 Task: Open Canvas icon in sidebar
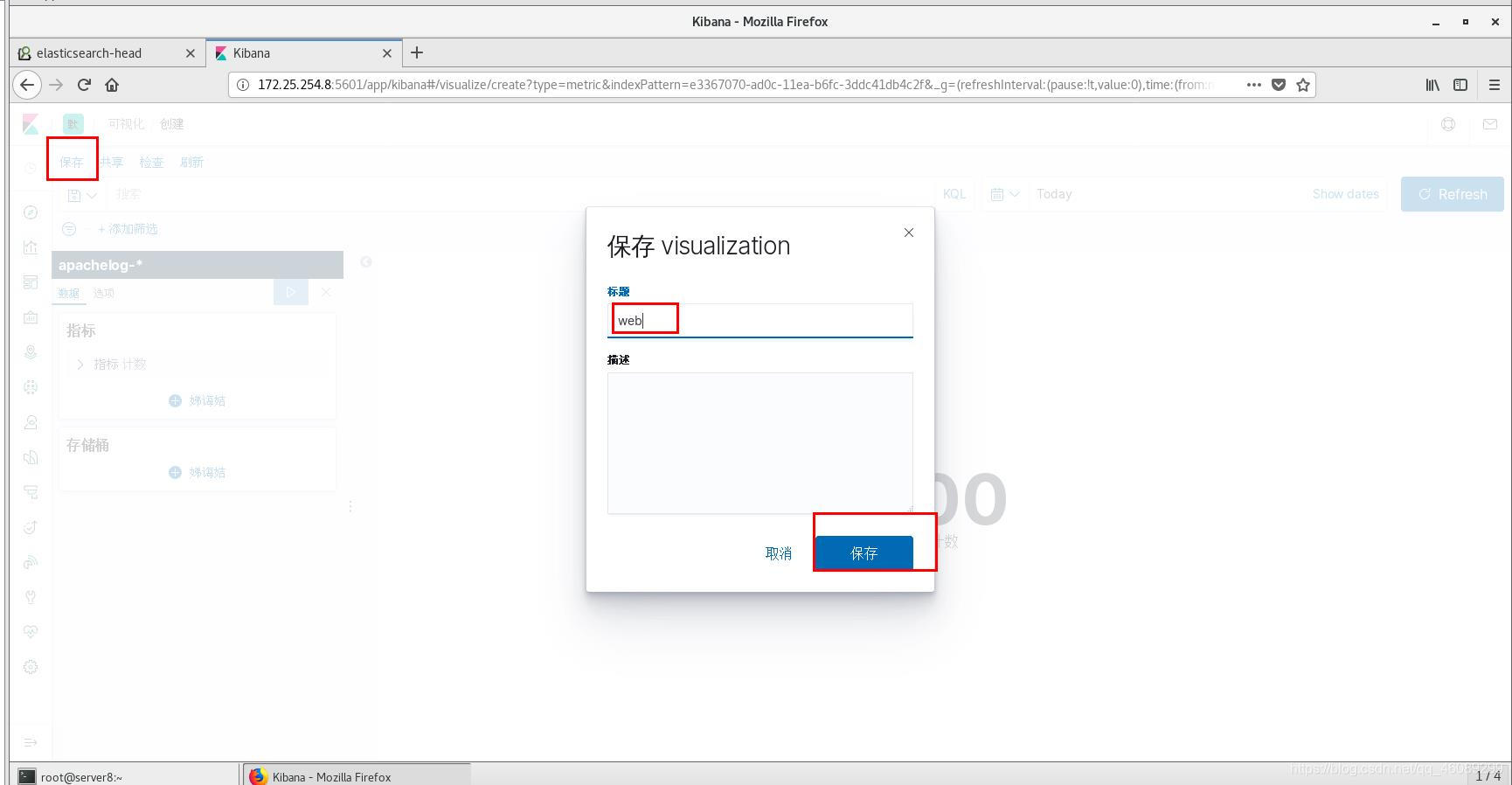[x=31, y=317]
